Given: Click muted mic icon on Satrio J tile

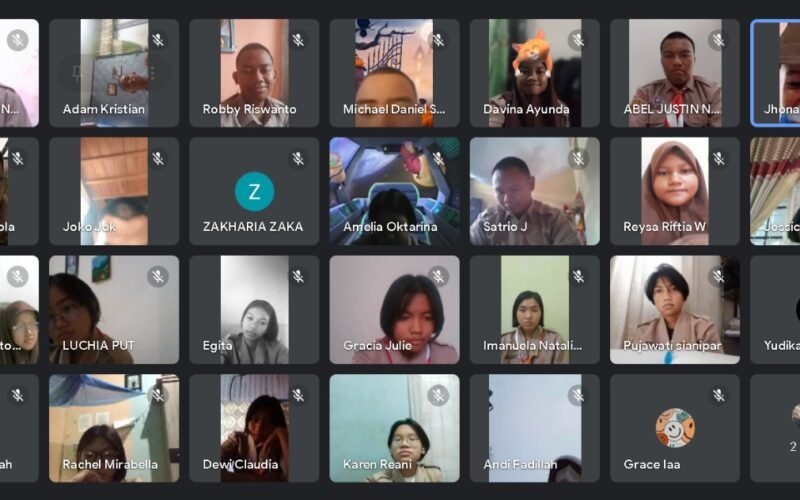Looking at the screenshot, I should click(579, 158).
